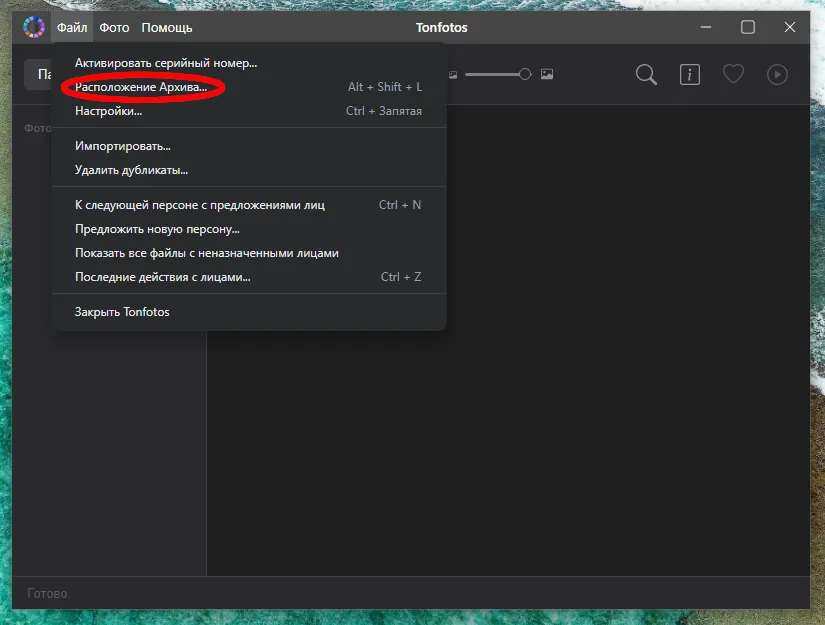The height and width of the screenshot is (625, 825).
Task: Choose Предложить новую персону
Action: [x=157, y=229]
